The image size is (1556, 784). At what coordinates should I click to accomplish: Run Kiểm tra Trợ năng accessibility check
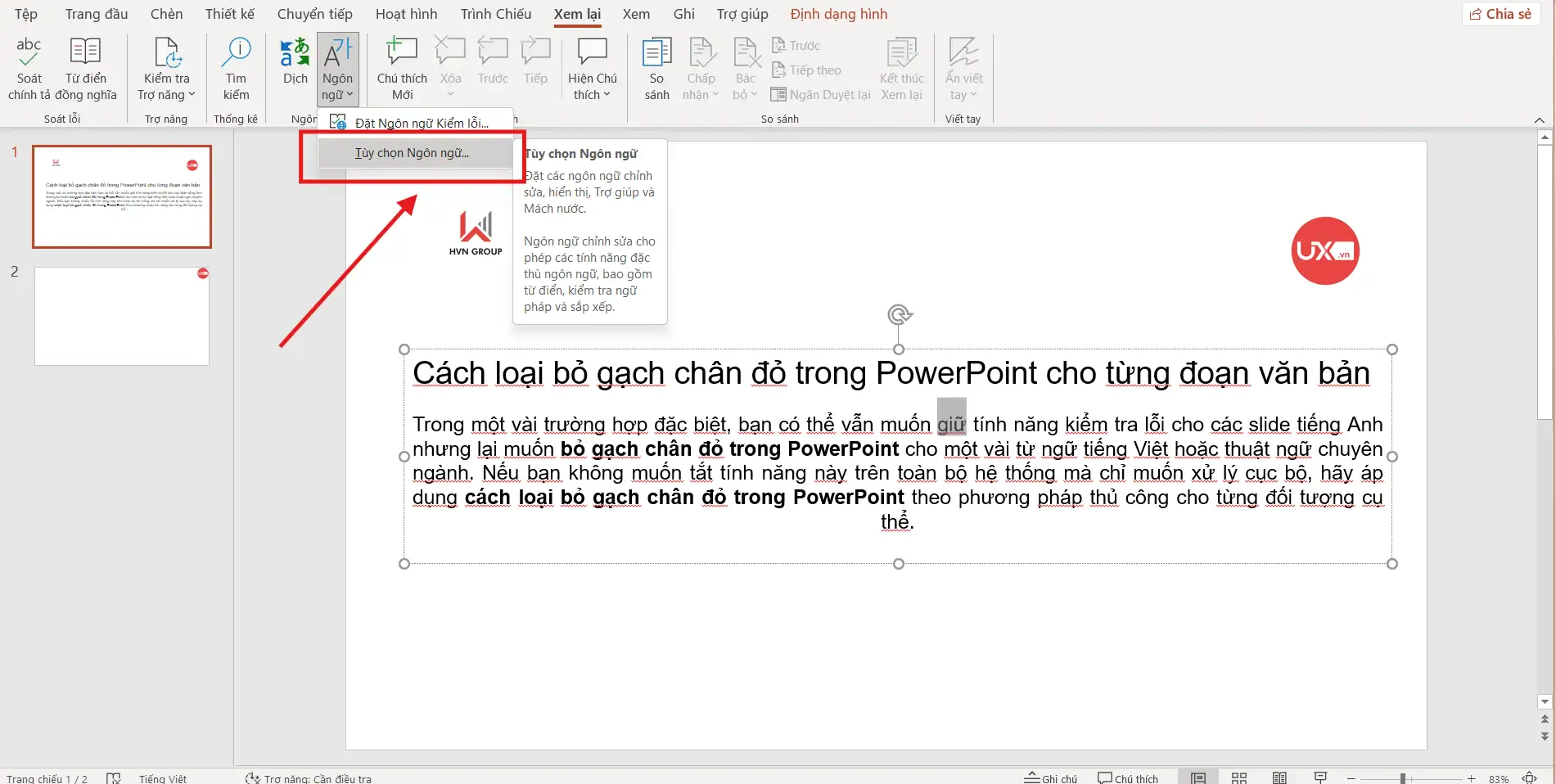166,67
